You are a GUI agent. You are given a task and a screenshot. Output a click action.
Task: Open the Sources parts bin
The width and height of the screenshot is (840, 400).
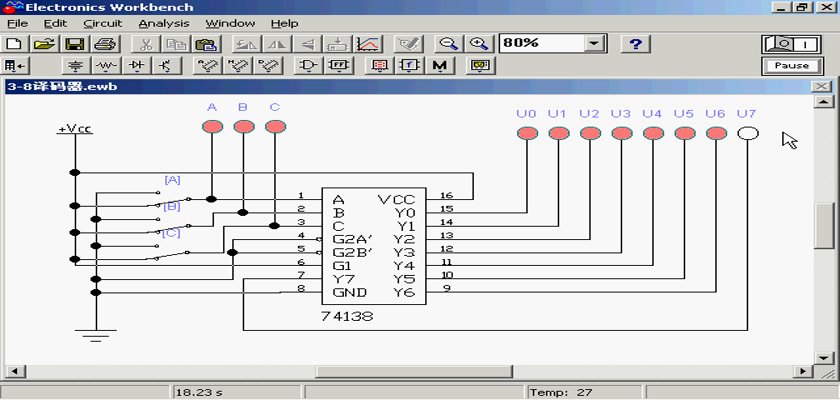77,66
